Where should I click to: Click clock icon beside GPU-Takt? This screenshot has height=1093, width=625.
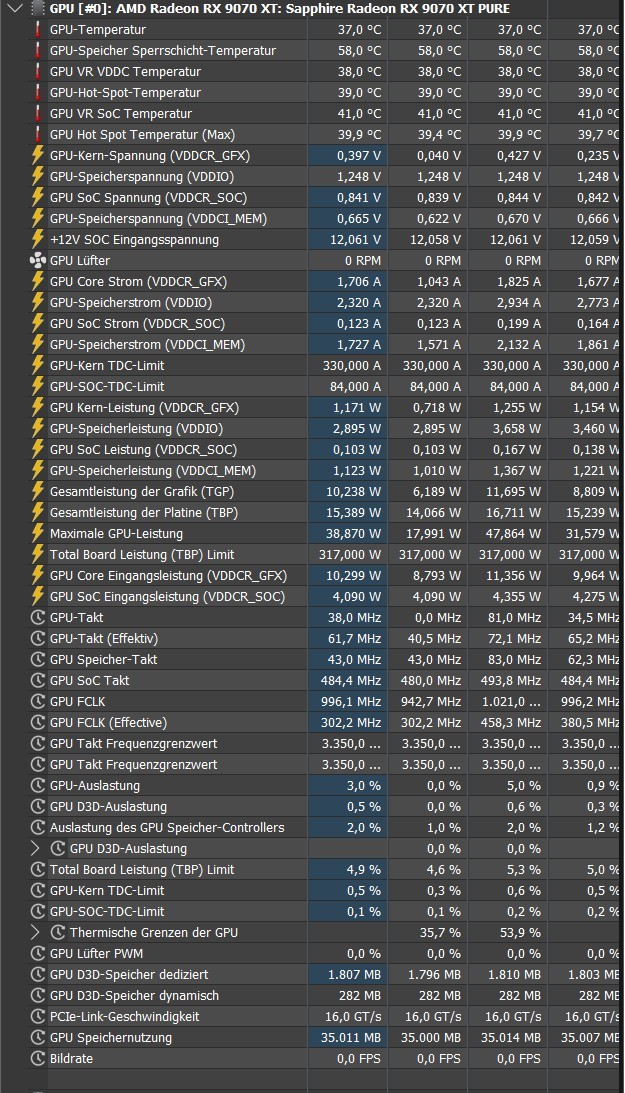click(38, 618)
